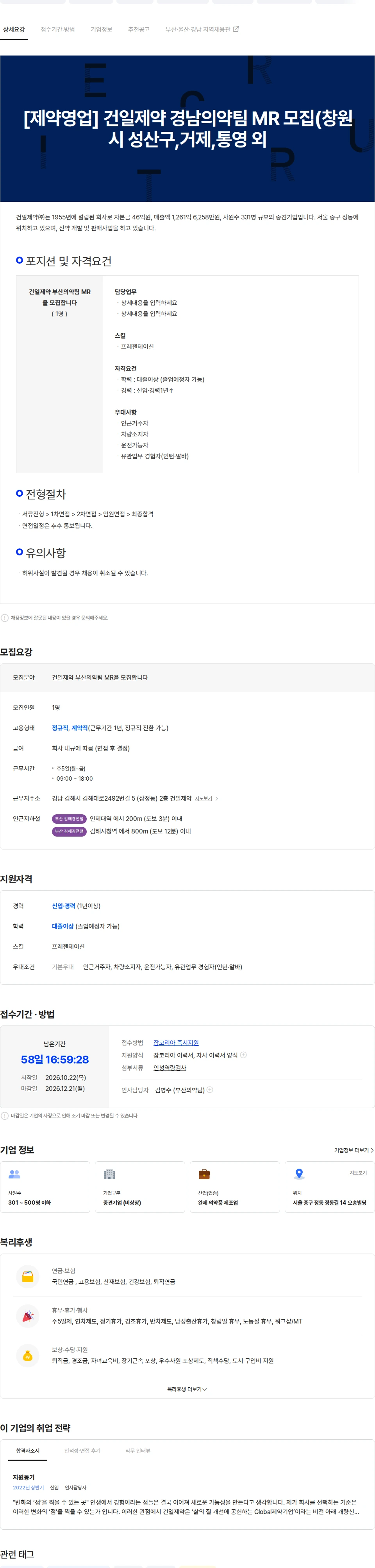
Task: Click the 완제 의약품 제조업 industry text
Action: click(218, 1202)
